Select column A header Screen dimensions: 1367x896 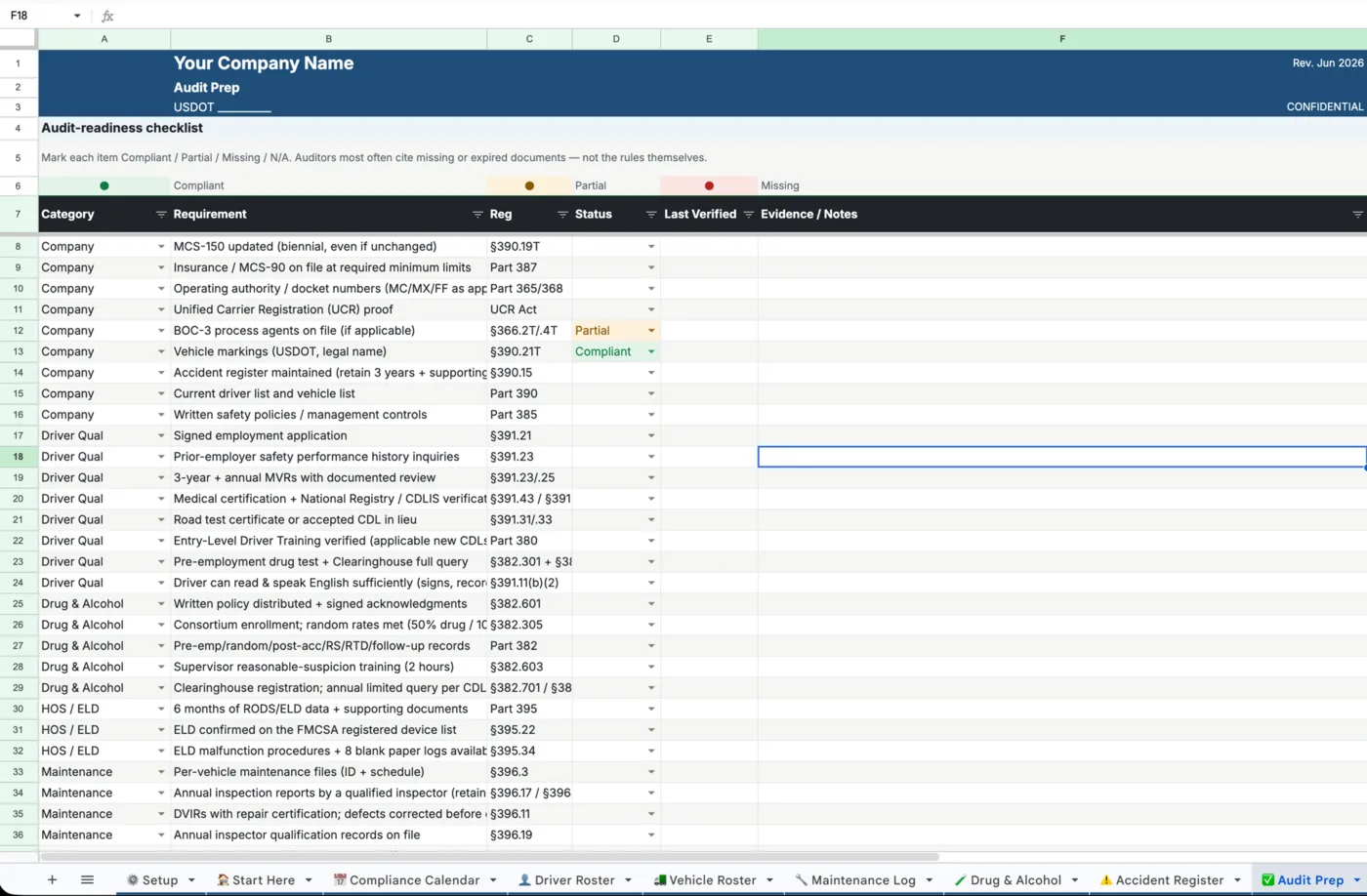coord(104,39)
